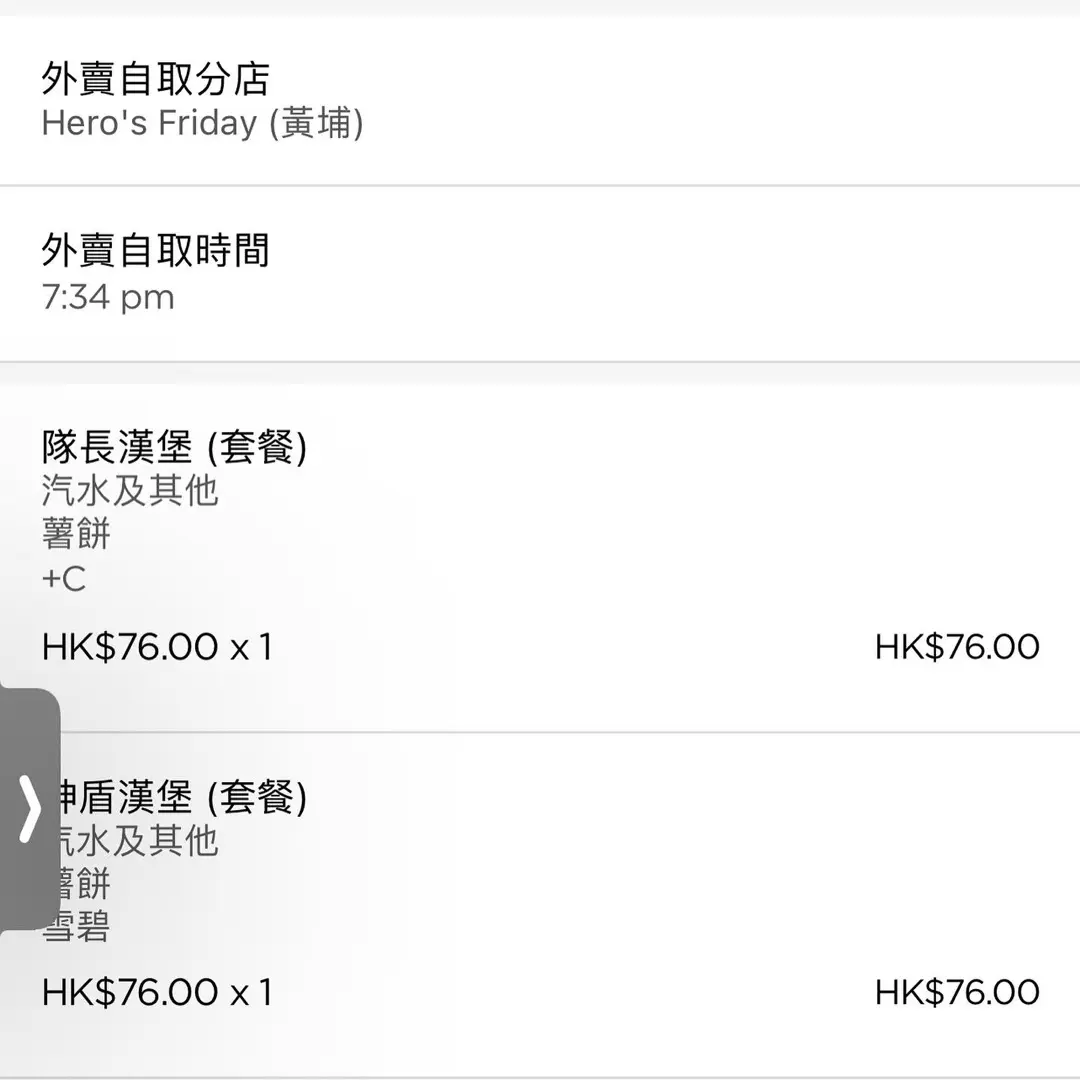The height and width of the screenshot is (1080, 1080).
Task: Click the 外賣自取時間 heading
Action: point(155,250)
